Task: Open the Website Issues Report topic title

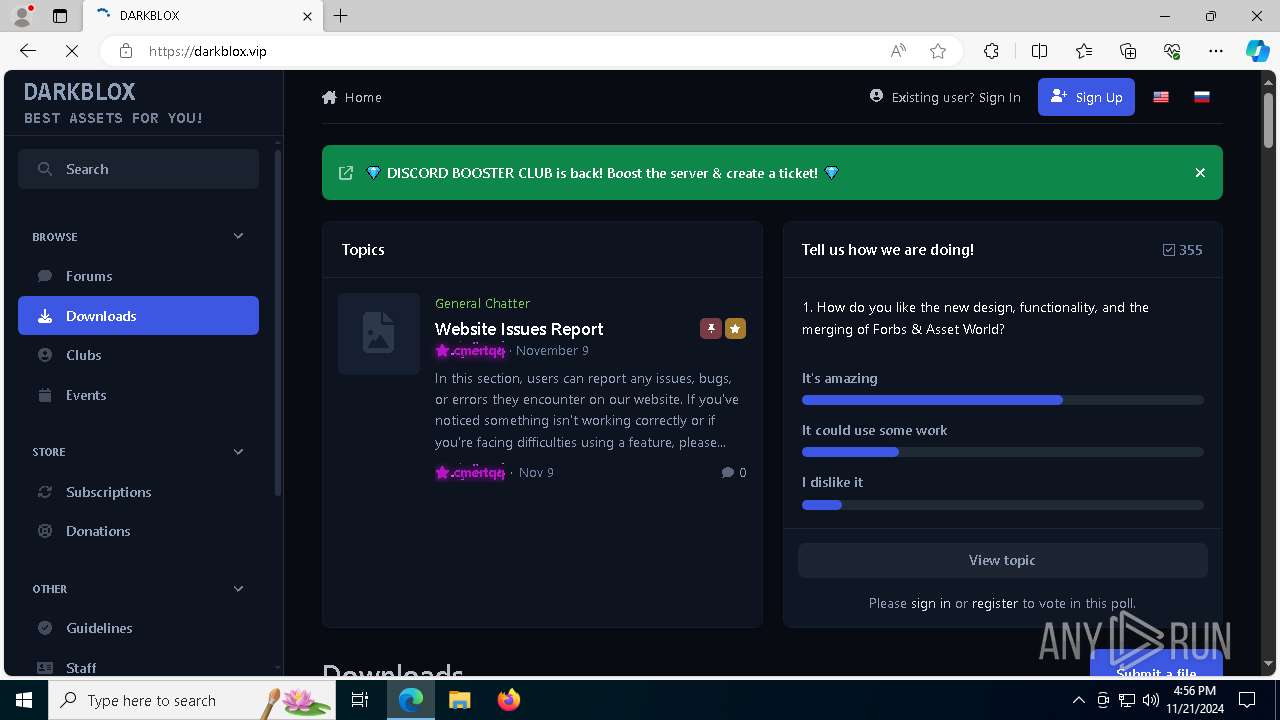Action: tap(519, 329)
